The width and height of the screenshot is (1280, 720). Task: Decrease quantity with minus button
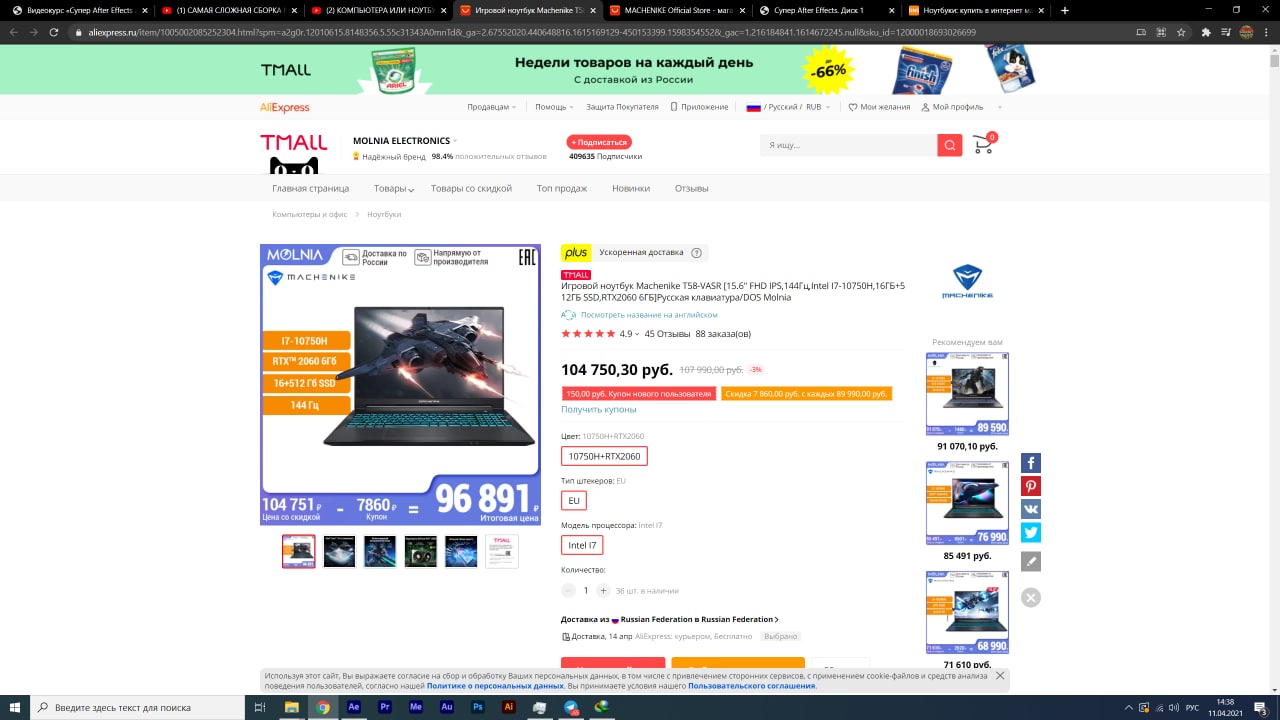click(568, 591)
